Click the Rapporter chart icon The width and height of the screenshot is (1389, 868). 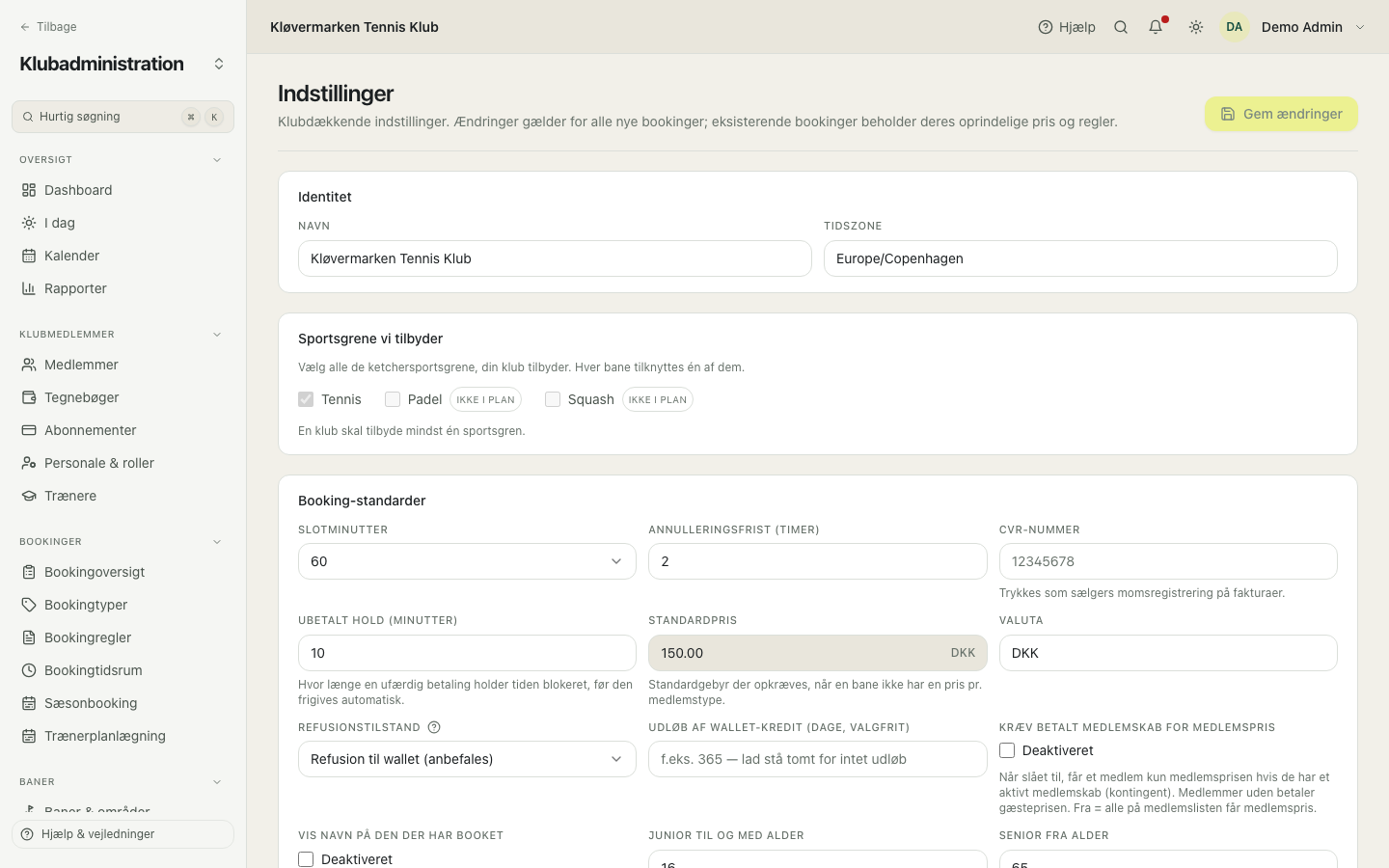pyautogui.click(x=29, y=288)
